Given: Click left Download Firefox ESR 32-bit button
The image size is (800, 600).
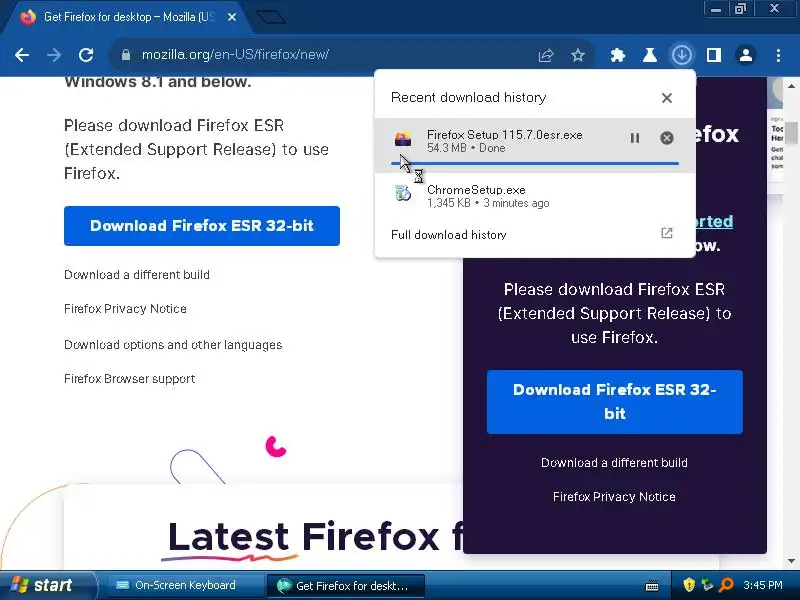Looking at the screenshot, I should 202,226.
